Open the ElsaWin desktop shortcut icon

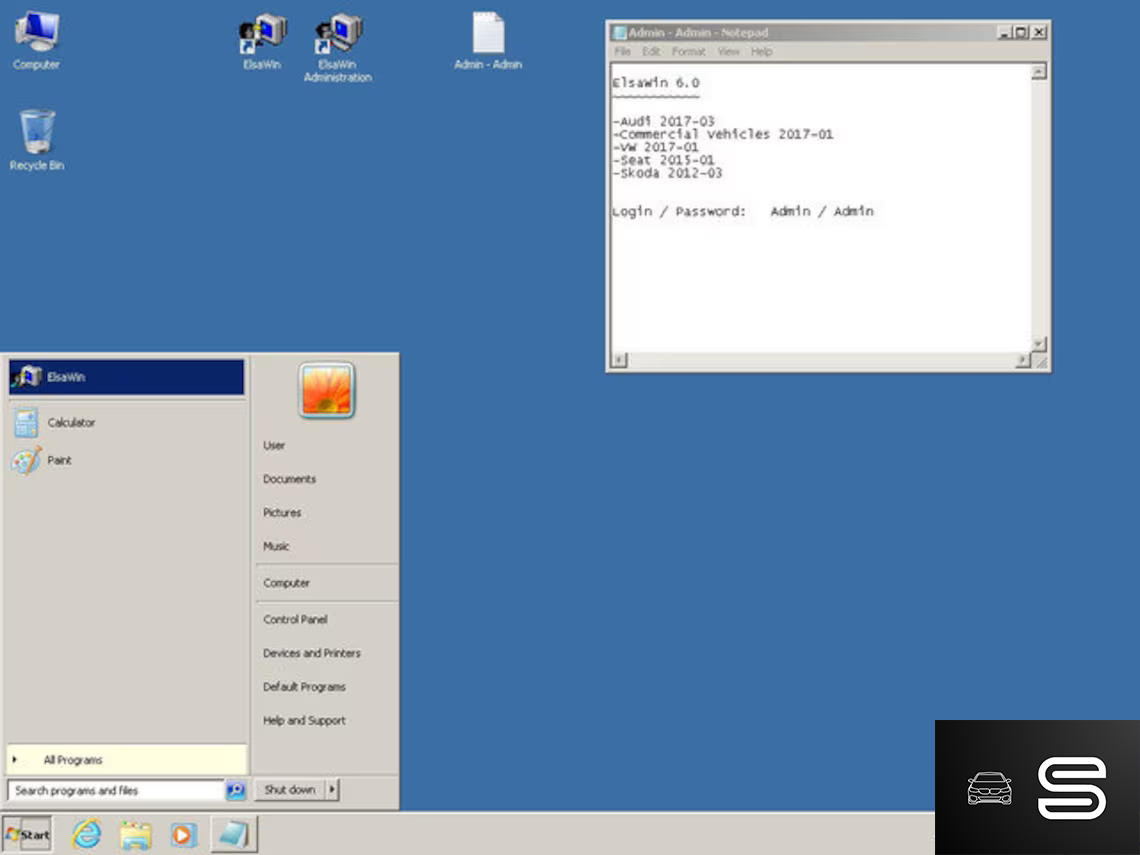262,40
